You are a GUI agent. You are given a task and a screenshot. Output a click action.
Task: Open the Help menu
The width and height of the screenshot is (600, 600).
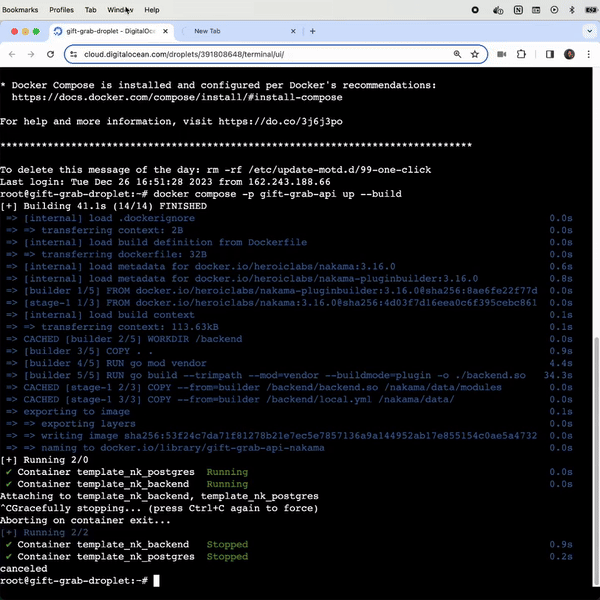click(x=152, y=10)
